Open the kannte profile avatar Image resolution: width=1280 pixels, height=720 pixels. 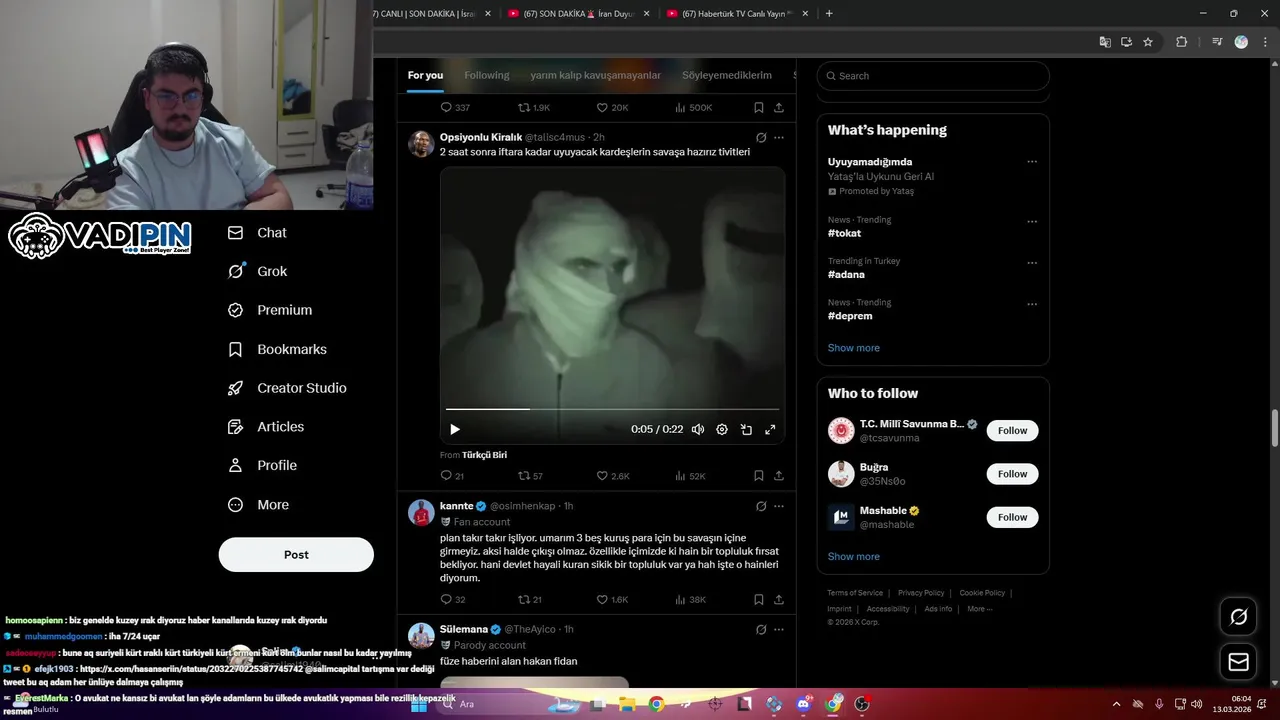pyautogui.click(x=421, y=512)
